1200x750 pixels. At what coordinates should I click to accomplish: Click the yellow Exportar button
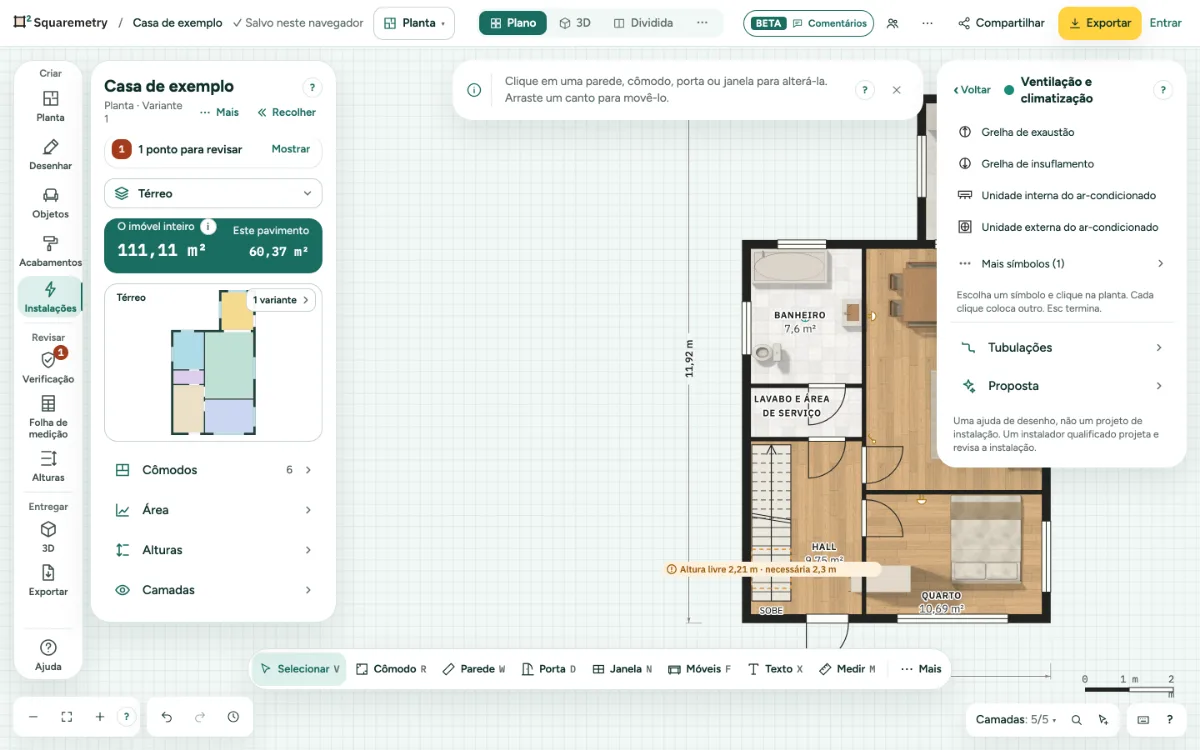[1100, 23]
